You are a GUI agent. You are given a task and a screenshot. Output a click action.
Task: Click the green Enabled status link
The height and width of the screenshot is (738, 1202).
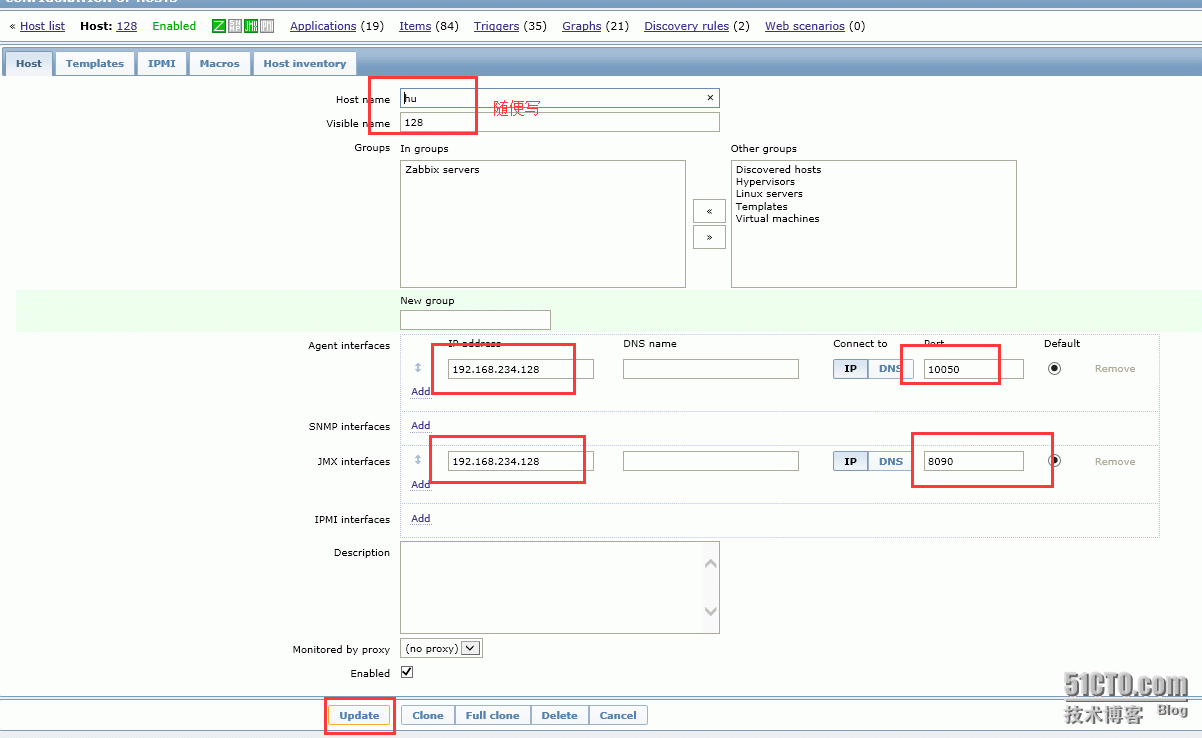(x=174, y=26)
